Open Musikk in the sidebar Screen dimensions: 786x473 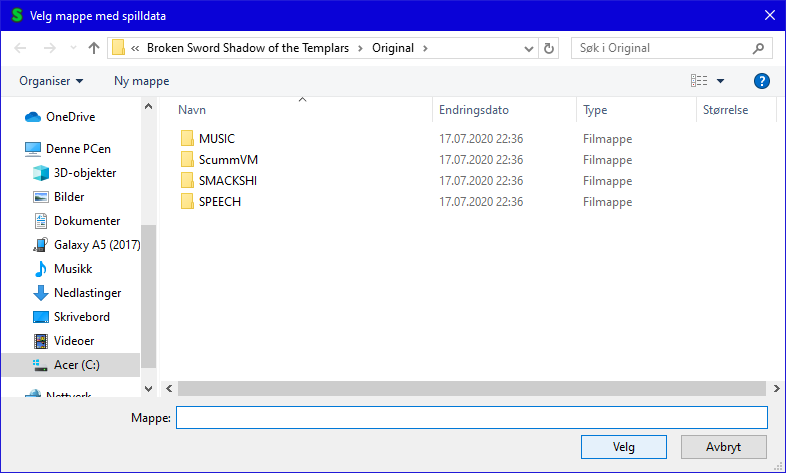[62, 269]
